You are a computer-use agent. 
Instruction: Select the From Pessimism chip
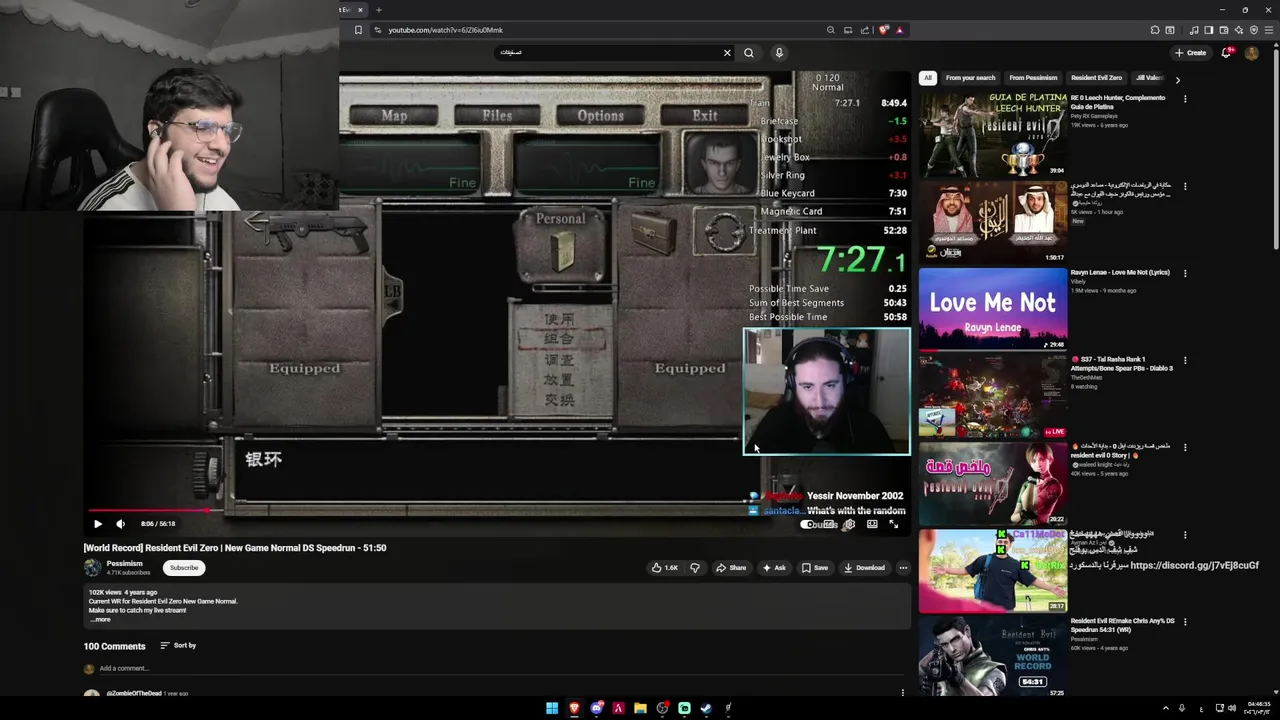[1033, 78]
